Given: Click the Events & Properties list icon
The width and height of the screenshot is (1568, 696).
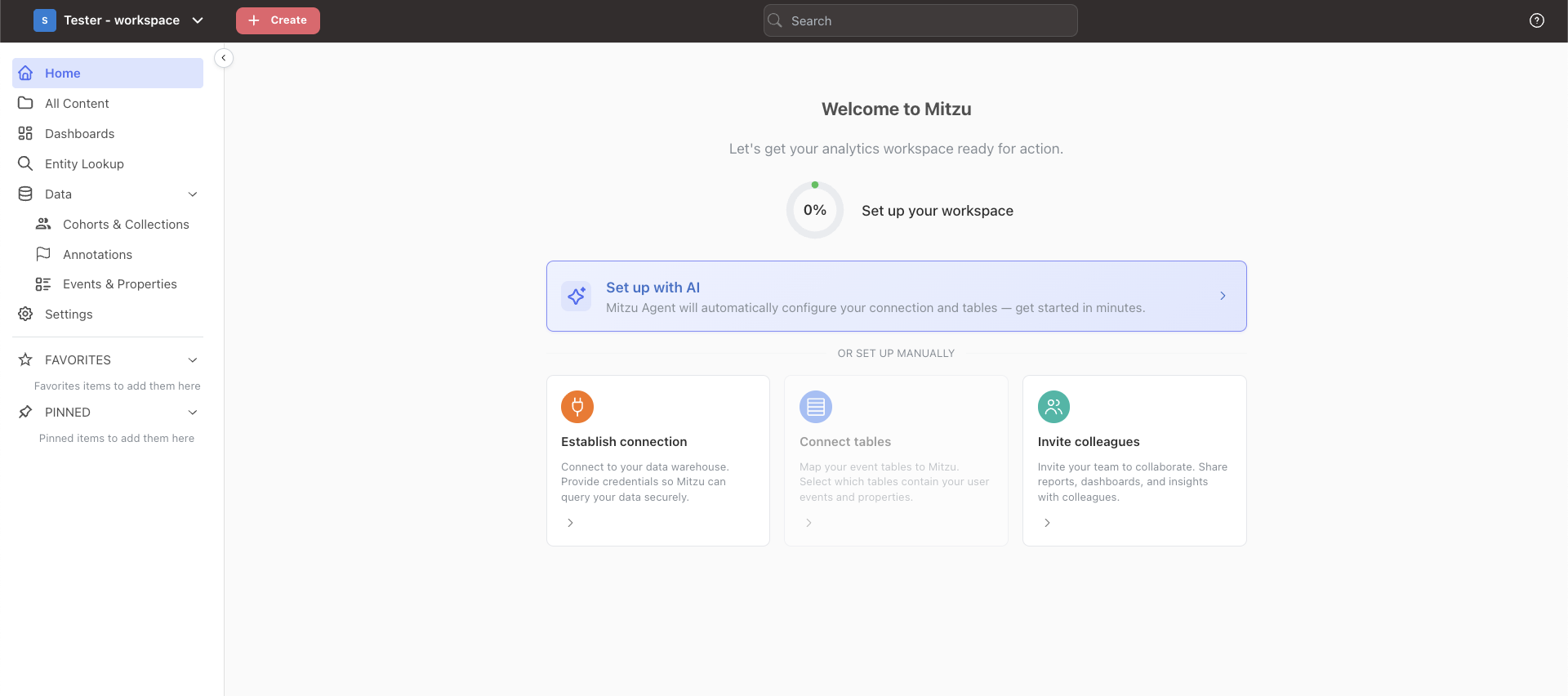Looking at the screenshot, I should (x=43, y=284).
